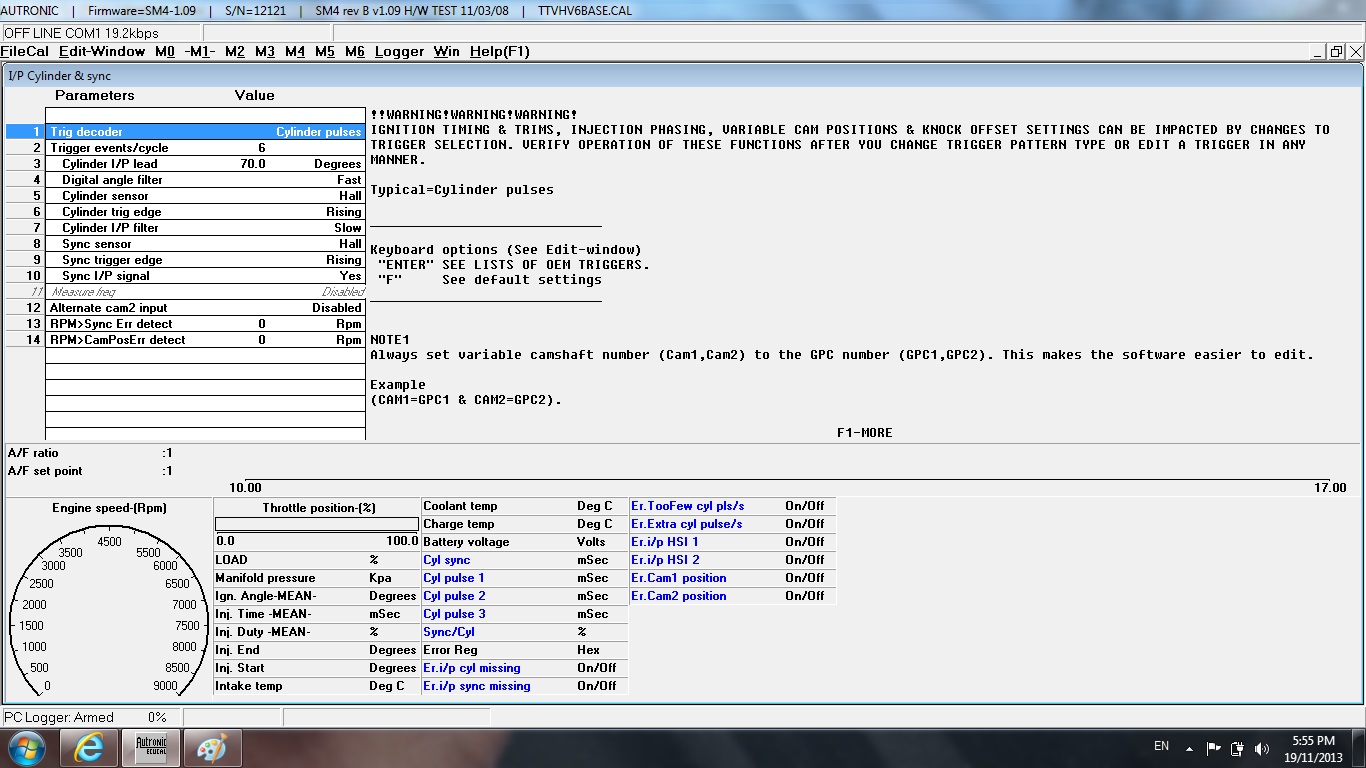Image resolution: width=1366 pixels, height=768 pixels.
Task: Open the M0 menu
Action: [165, 51]
